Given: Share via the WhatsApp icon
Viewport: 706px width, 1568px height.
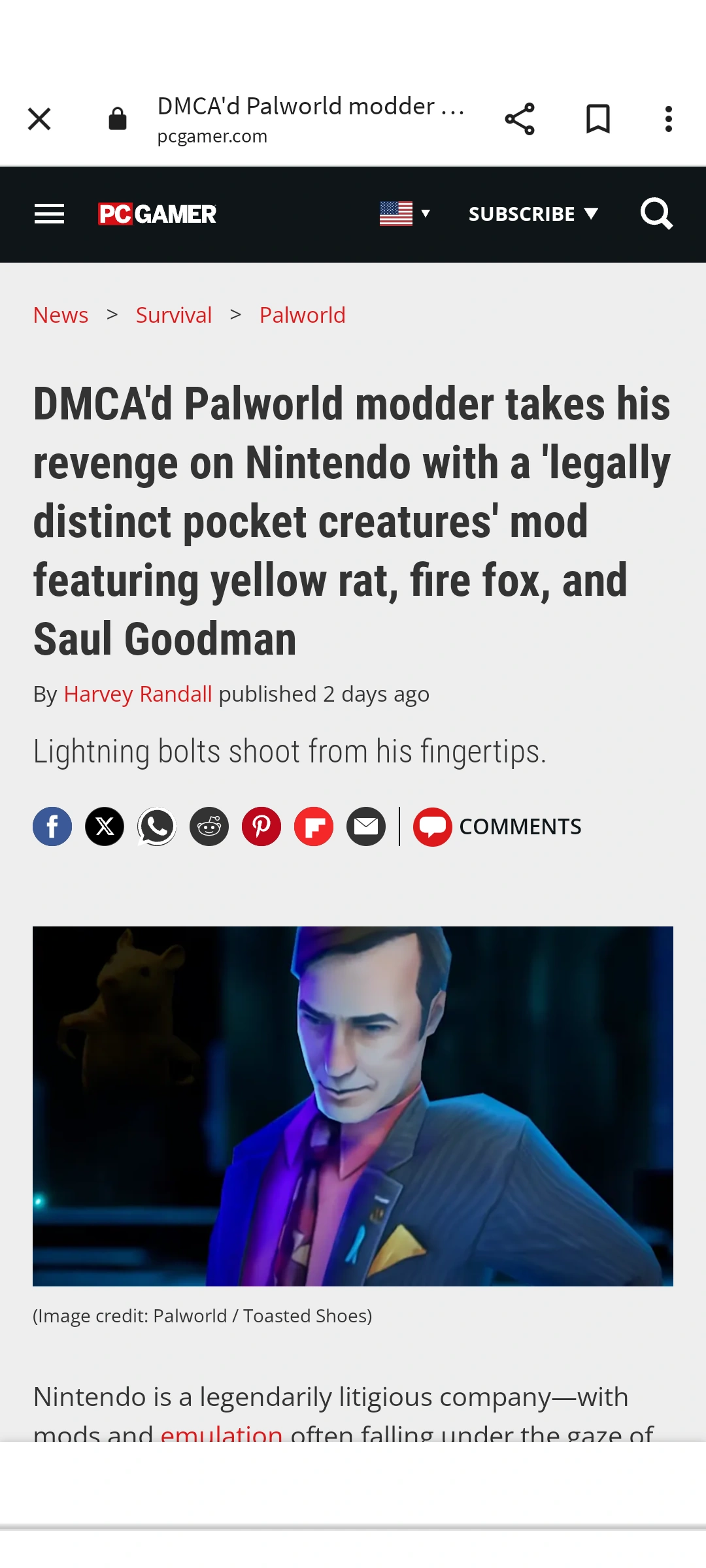Looking at the screenshot, I should click(x=157, y=826).
